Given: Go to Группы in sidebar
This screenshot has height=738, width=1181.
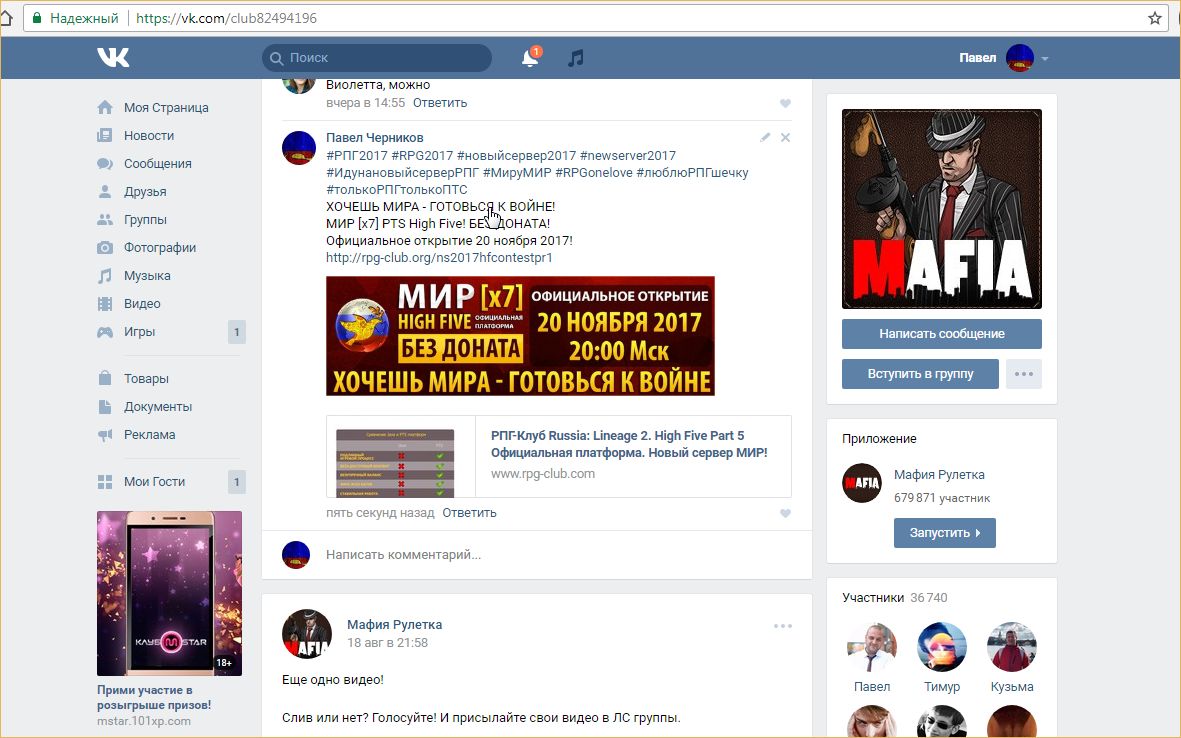Looking at the screenshot, I should [145, 219].
